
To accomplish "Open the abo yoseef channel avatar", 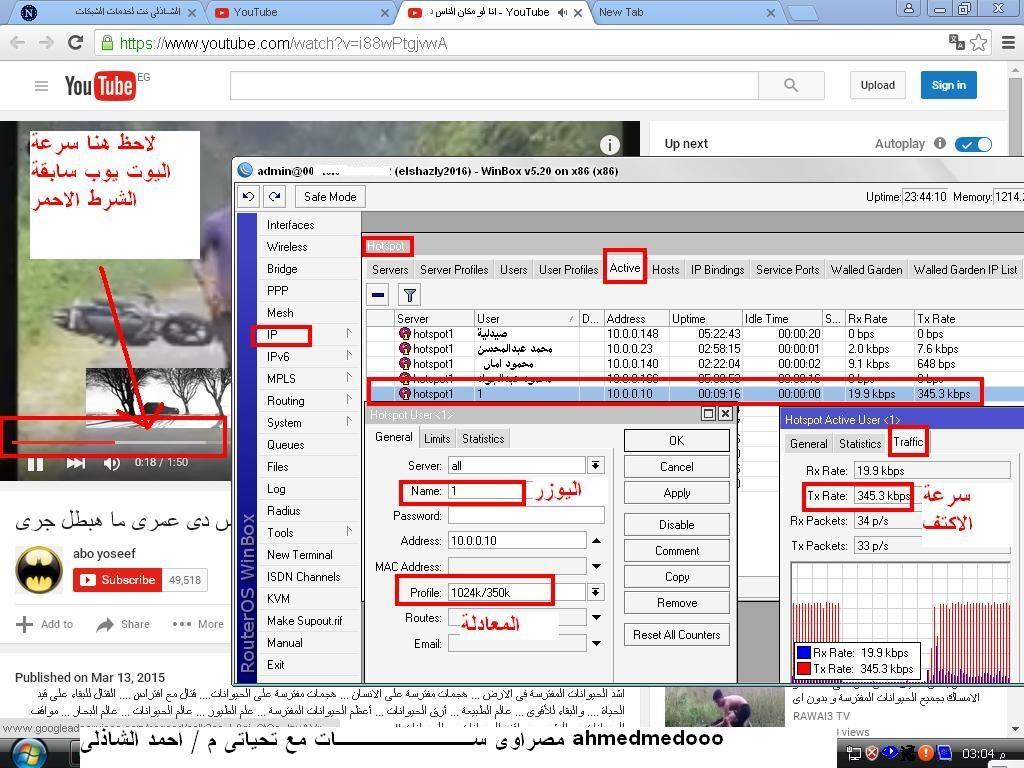I will (x=39, y=569).
